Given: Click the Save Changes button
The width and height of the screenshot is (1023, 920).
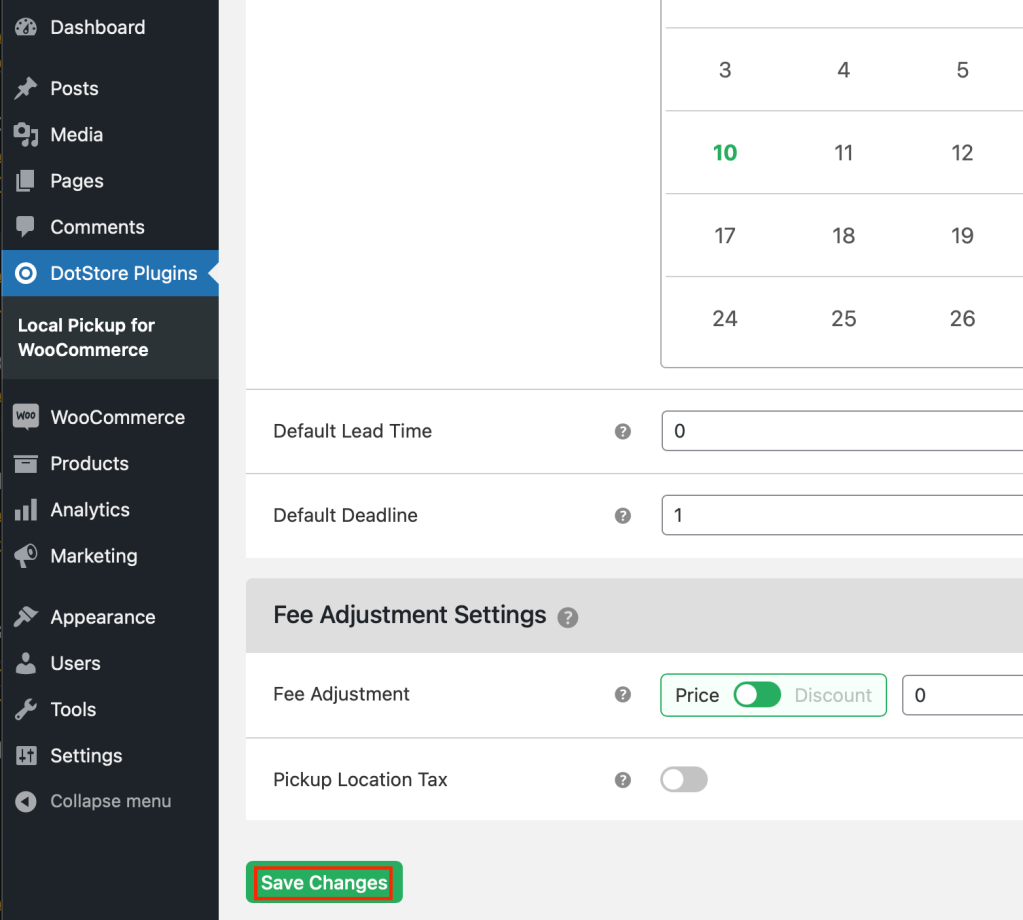Looking at the screenshot, I should coord(323,882).
